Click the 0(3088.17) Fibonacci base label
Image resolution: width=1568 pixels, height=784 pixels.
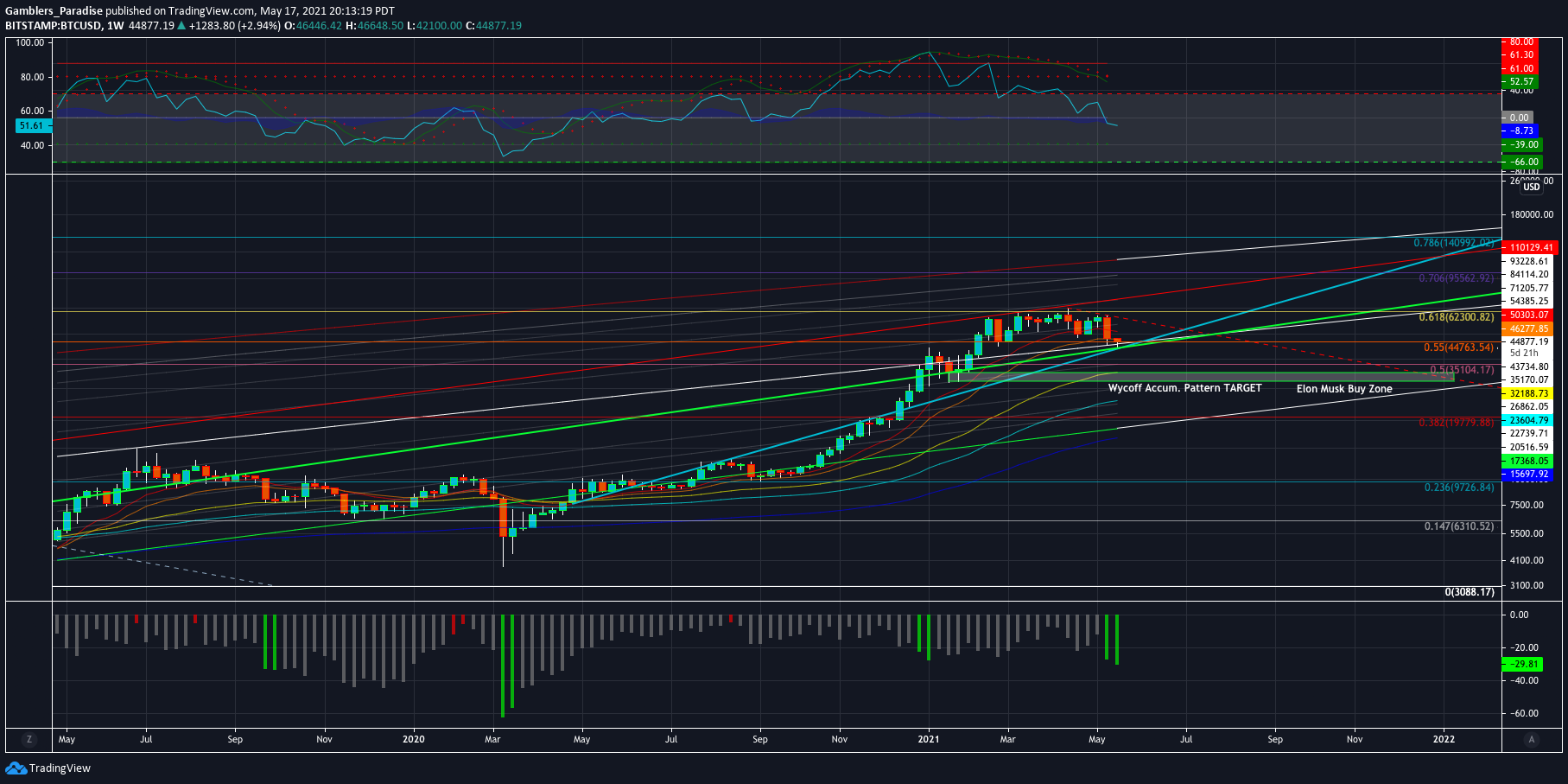[x=1469, y=592]
